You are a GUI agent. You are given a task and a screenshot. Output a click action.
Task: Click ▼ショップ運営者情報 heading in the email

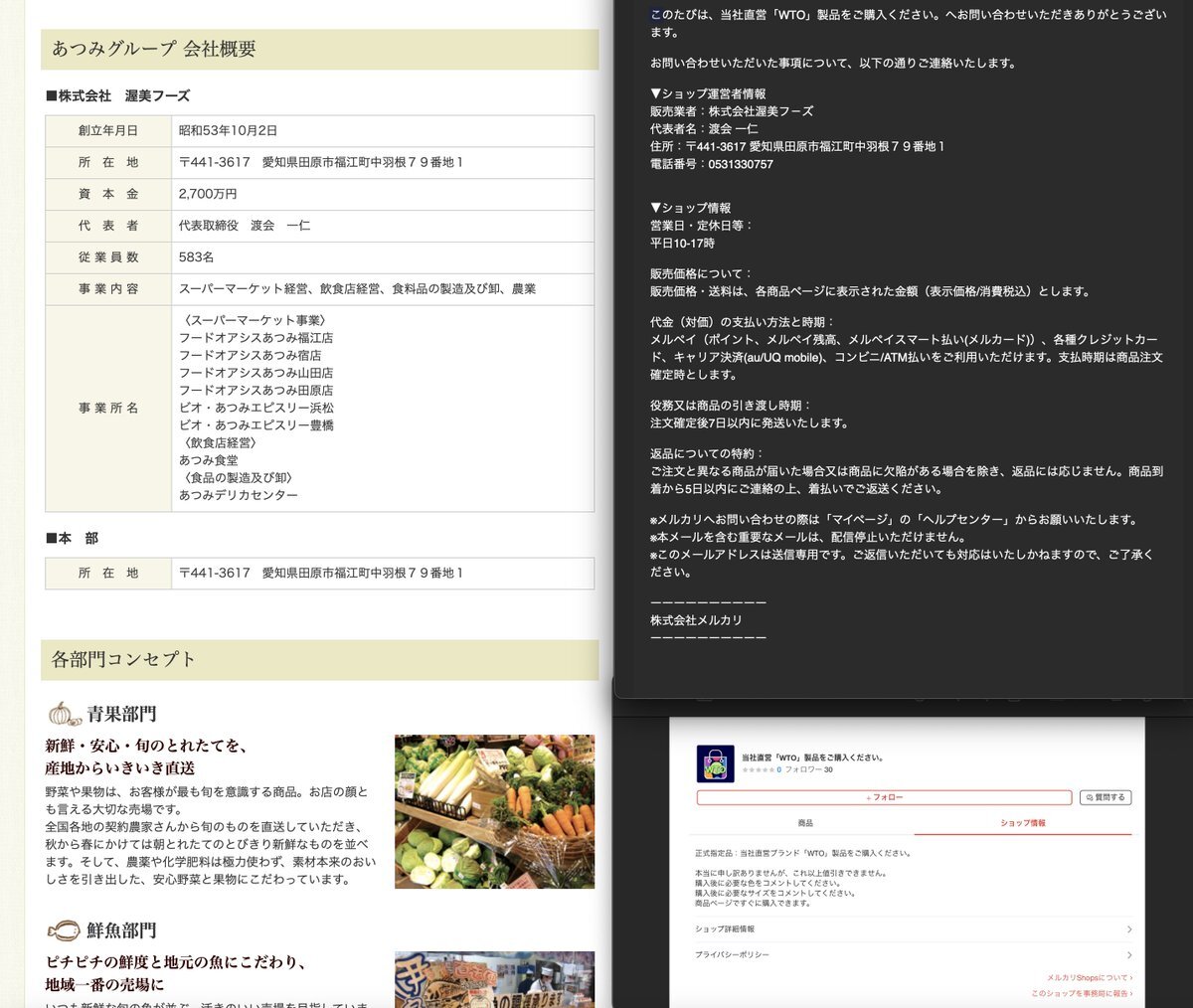(708, 94)
